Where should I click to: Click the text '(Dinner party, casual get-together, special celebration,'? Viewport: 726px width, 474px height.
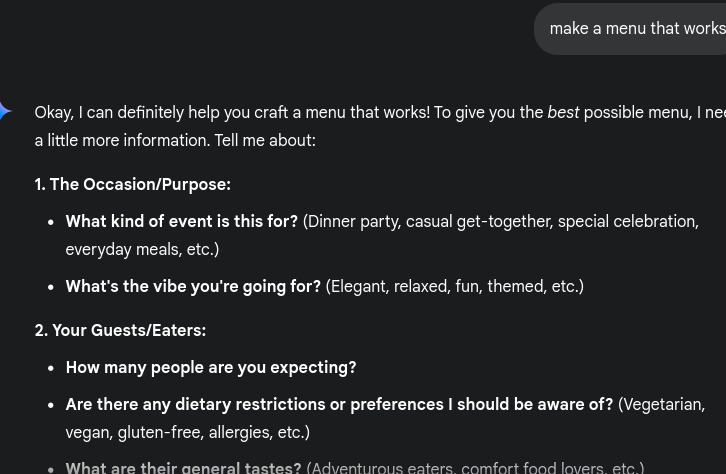[x=501, y=221]
